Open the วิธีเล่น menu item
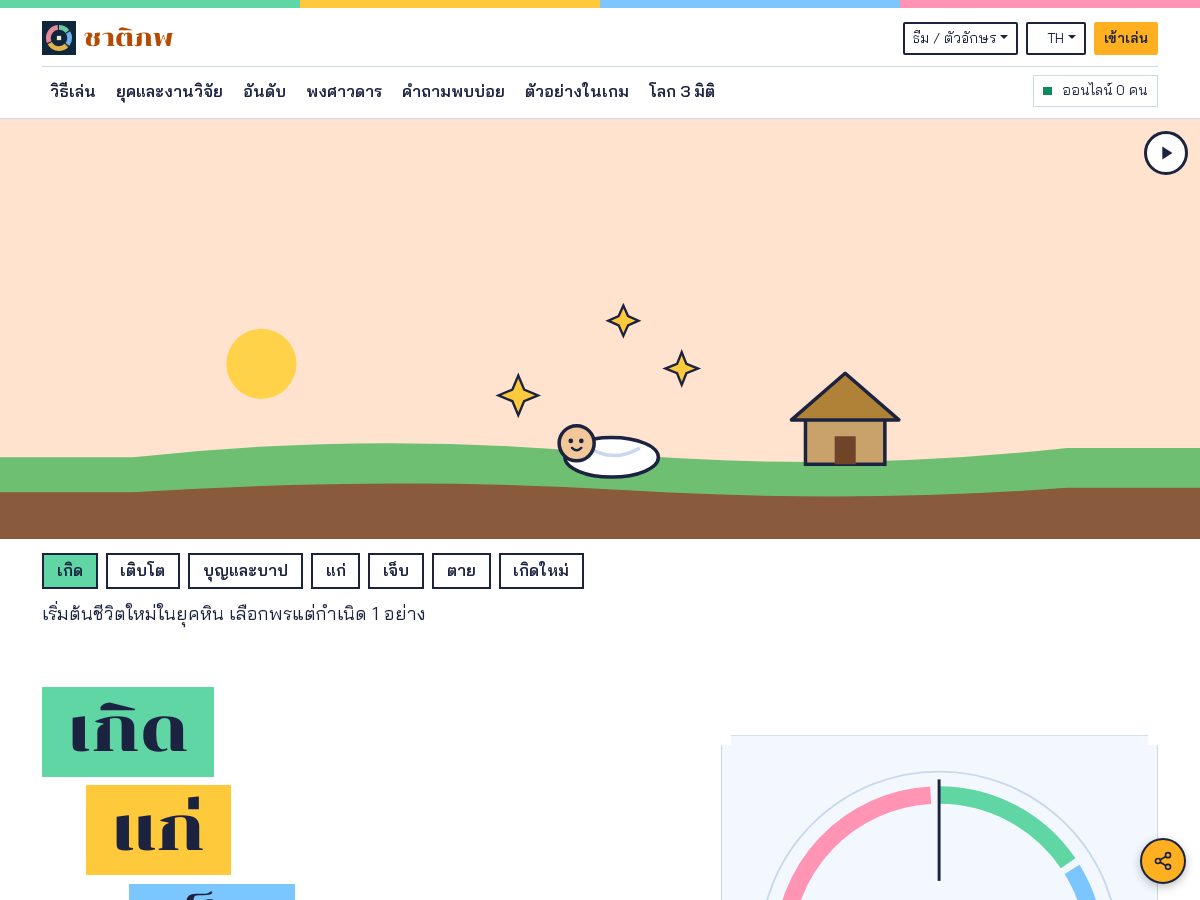1200x900 pixels. point(73,91)
